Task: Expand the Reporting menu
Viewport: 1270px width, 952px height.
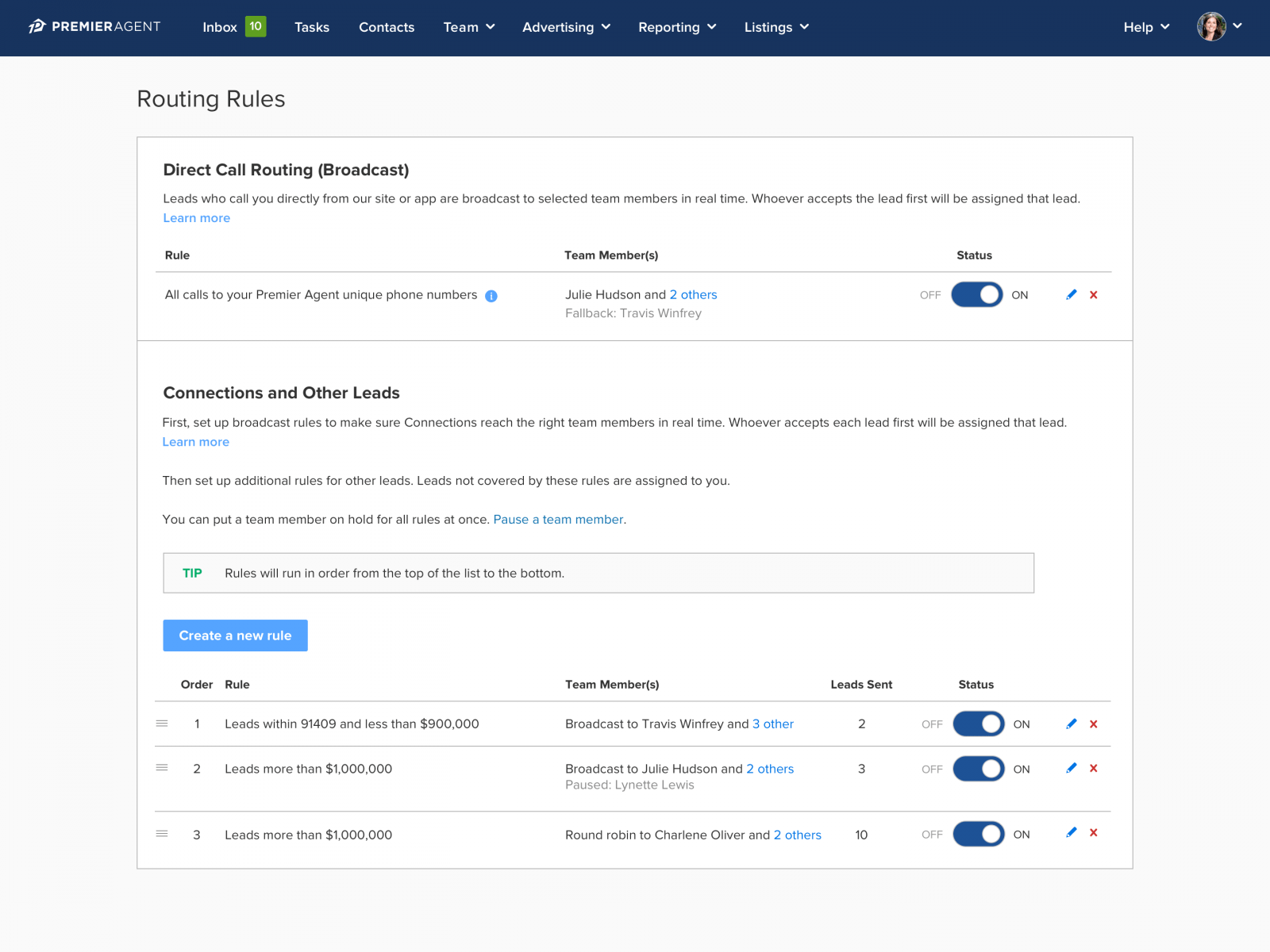Action: pyautogui.click(x=676, y=27)
